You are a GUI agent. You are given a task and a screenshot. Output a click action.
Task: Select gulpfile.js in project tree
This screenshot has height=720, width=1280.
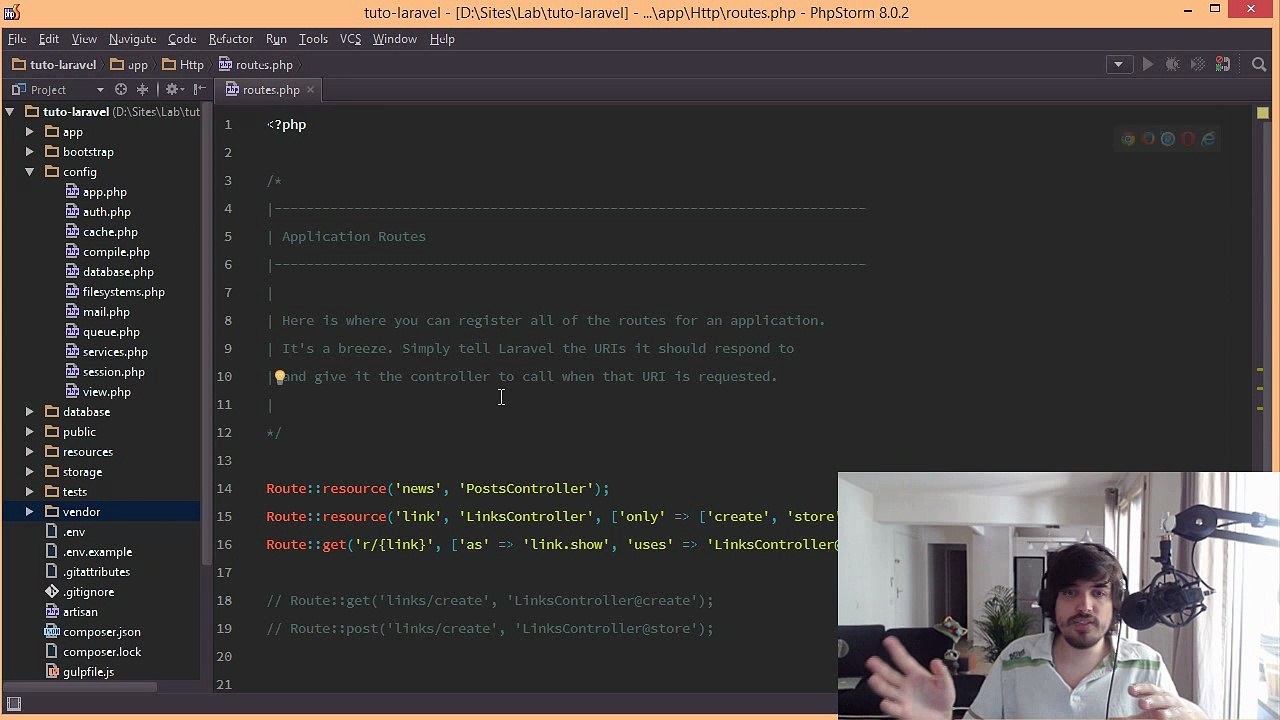(80, 672)
